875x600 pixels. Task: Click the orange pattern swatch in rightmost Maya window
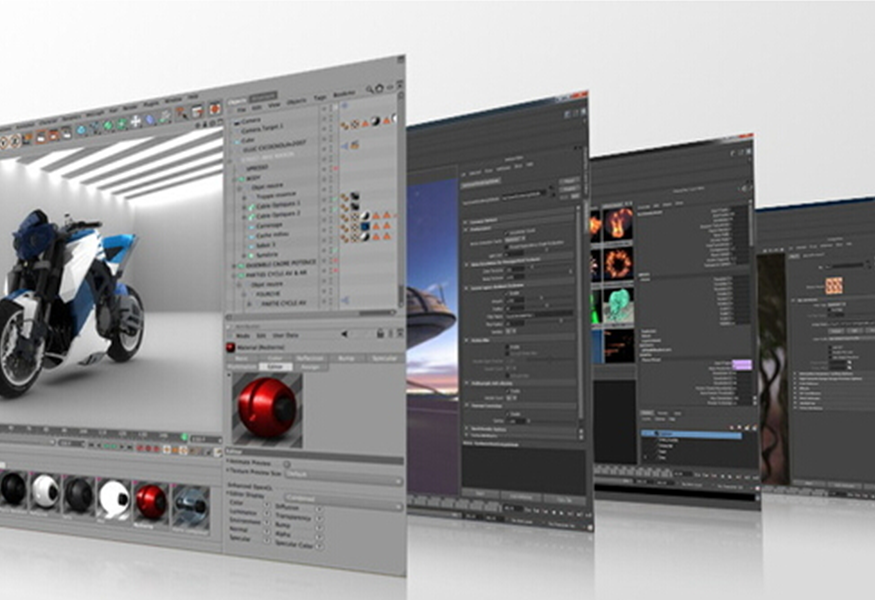[x=834, y=286]
